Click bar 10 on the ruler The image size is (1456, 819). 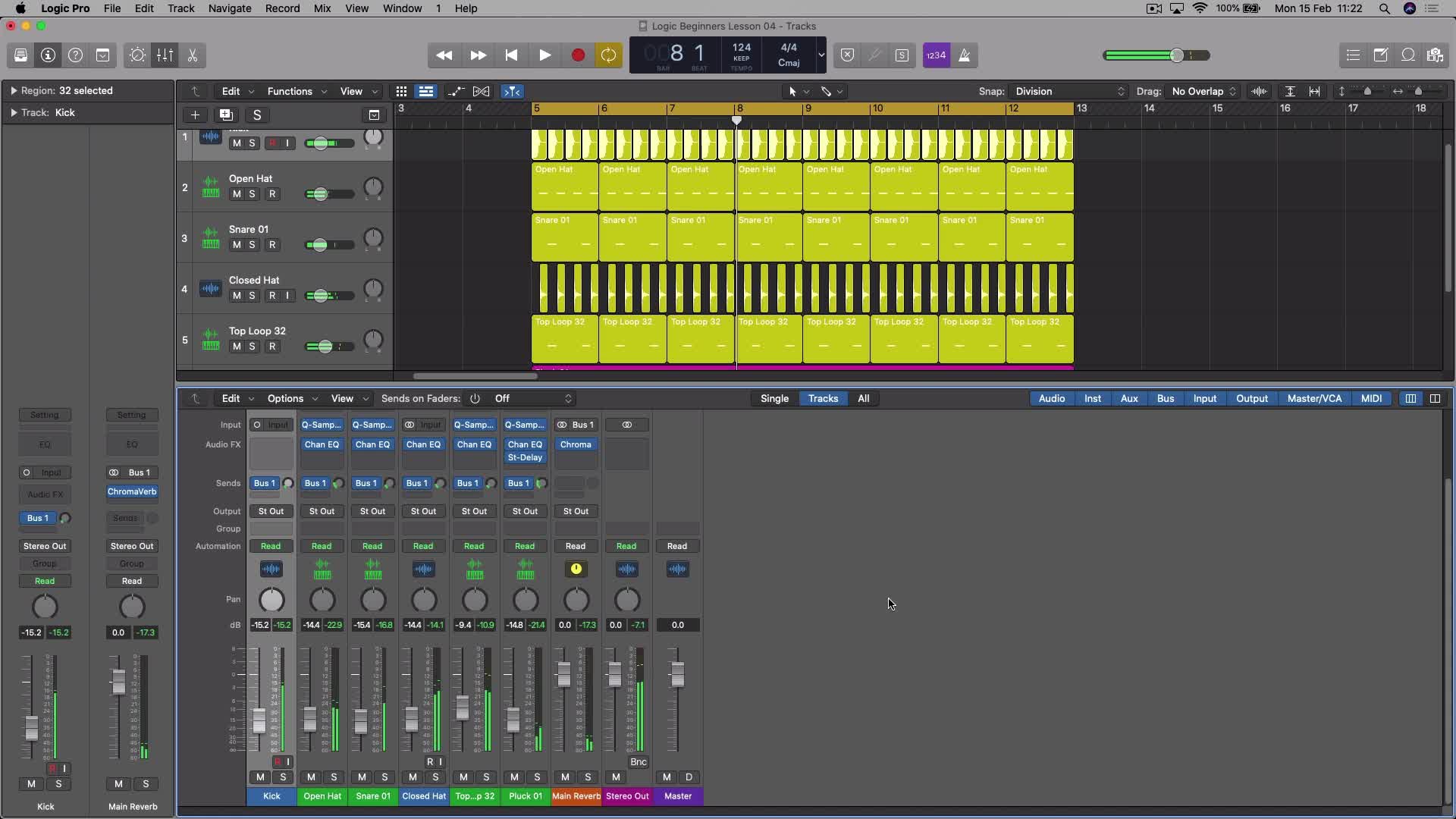pyautogui.click(x=877, y=108)
